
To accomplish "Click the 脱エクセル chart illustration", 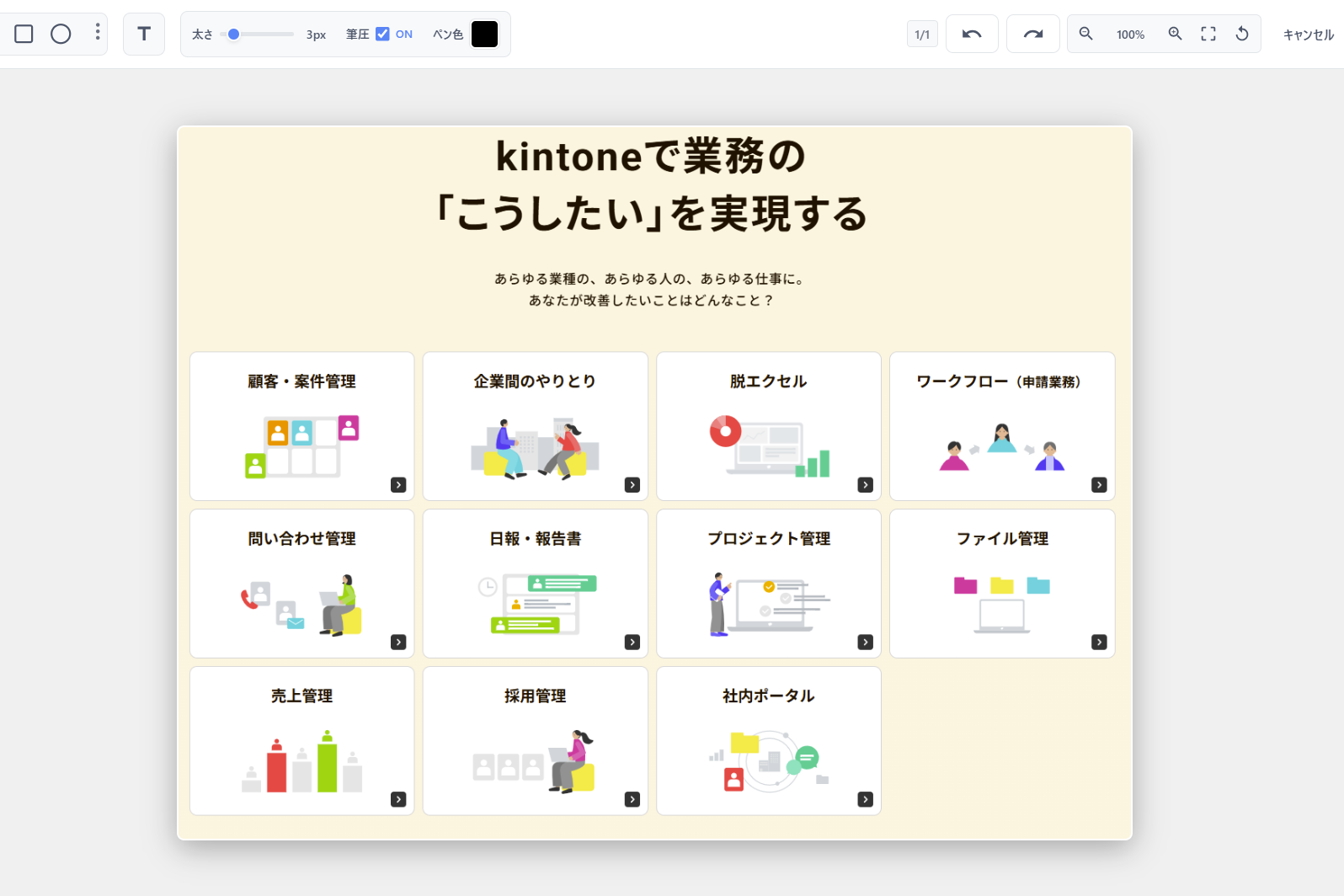I will coord(770,446).
